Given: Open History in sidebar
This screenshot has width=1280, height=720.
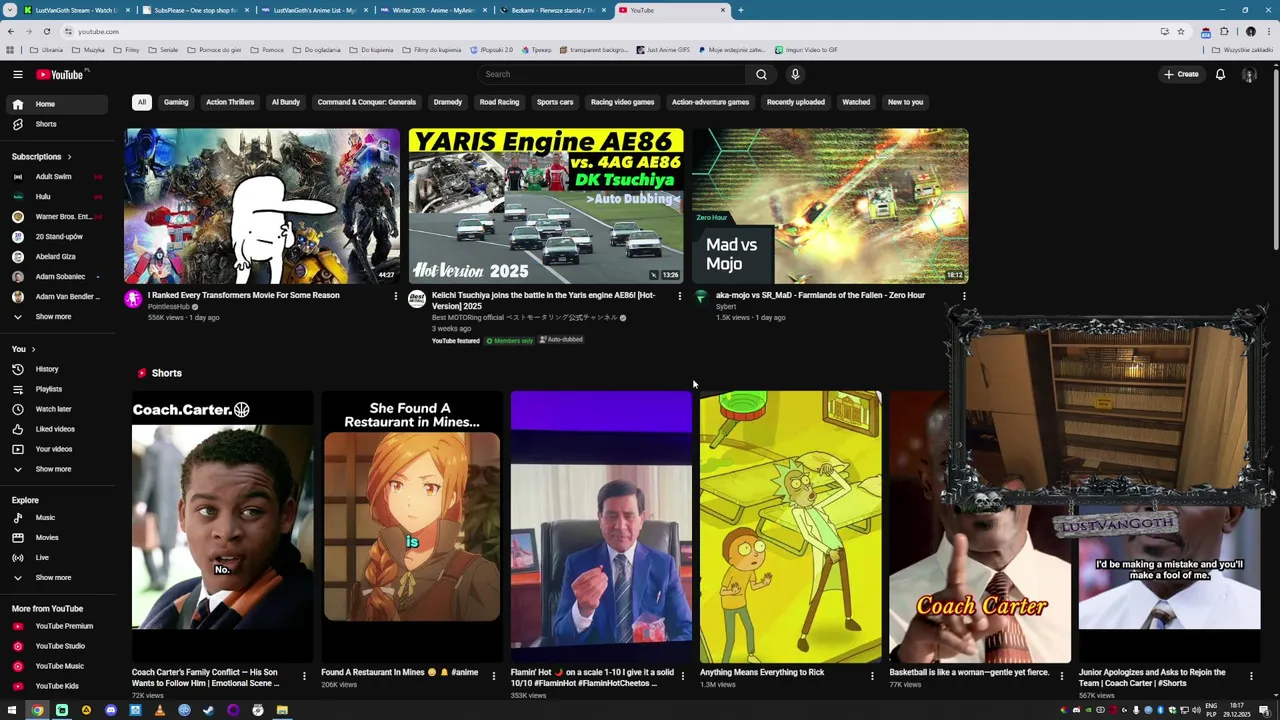Looking at the screenshot, I should (x=58, y=369).
